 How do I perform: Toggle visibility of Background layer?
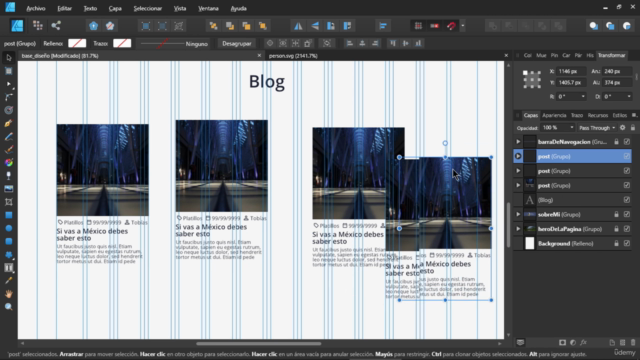pyautogui.click(x=627, y=243)
